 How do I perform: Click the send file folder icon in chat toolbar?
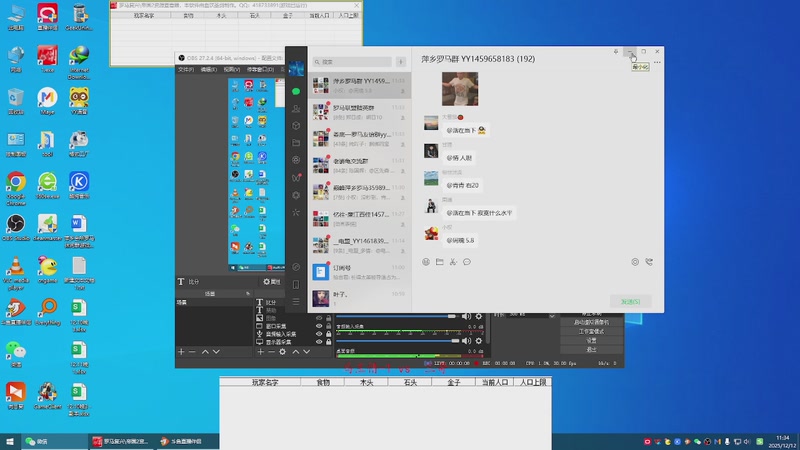(x=440, y=262)
